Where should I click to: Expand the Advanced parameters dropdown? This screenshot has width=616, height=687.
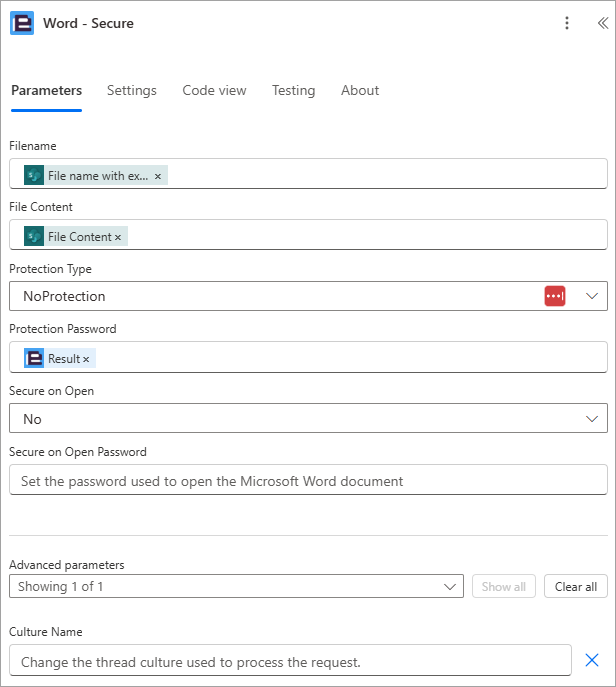point(236,586)
